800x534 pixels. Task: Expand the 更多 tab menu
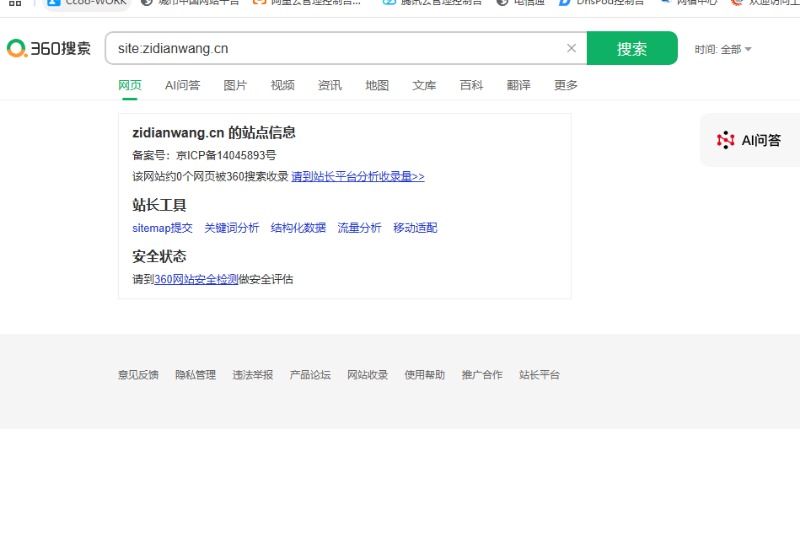pos(566,85)
